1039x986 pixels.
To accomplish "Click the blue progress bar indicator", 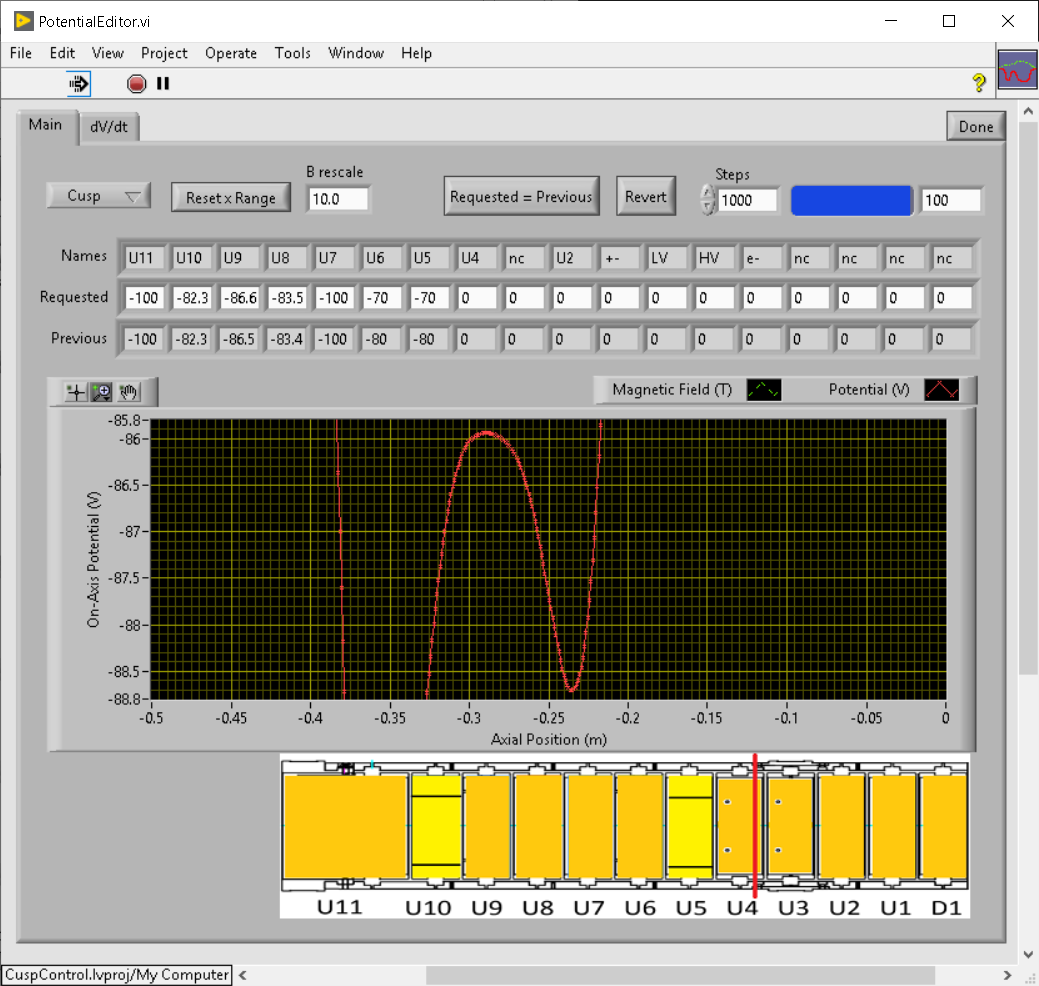I will pyautogui.click(x=851, y=200).
